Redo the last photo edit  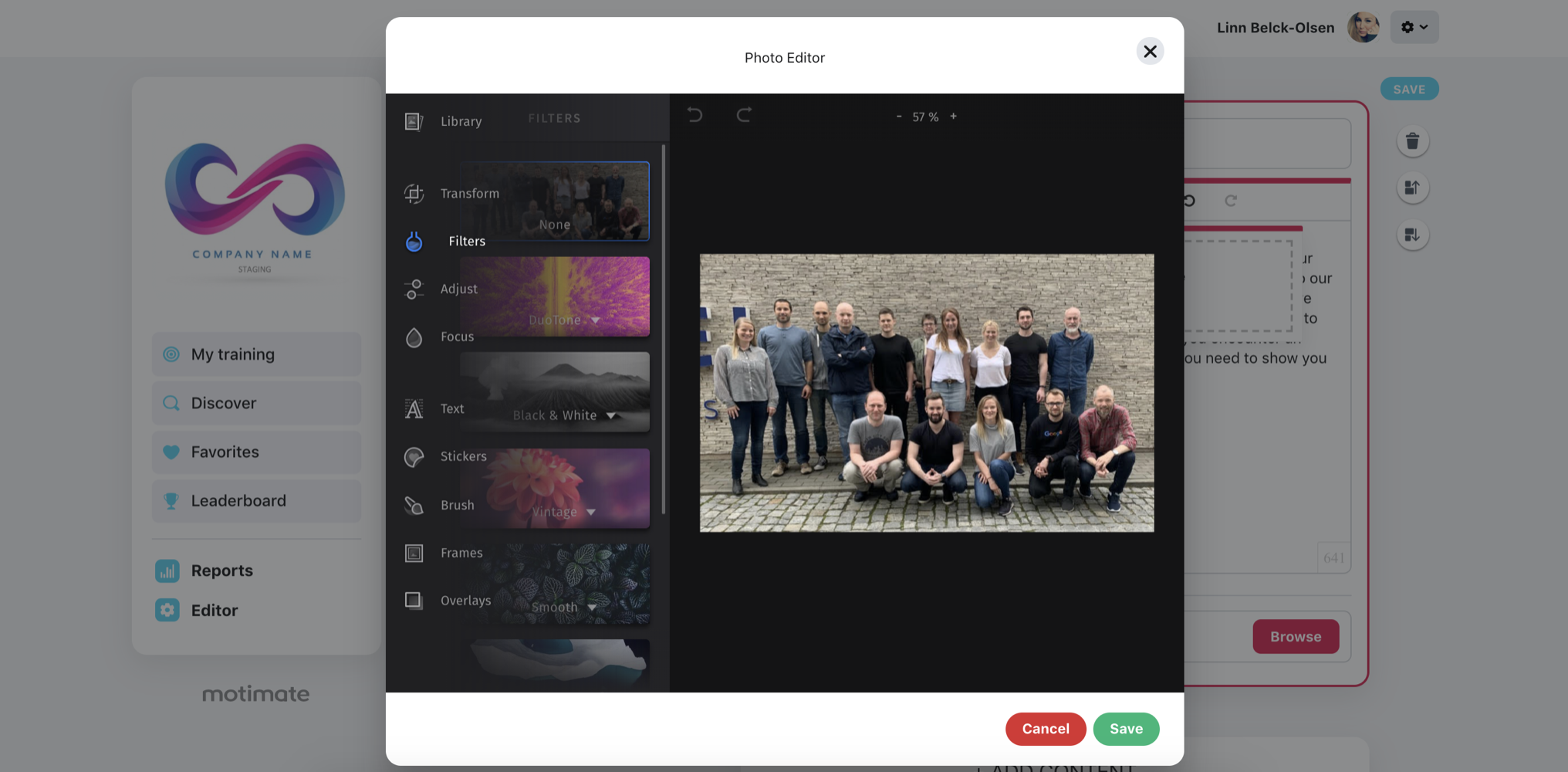coord(744,115)
